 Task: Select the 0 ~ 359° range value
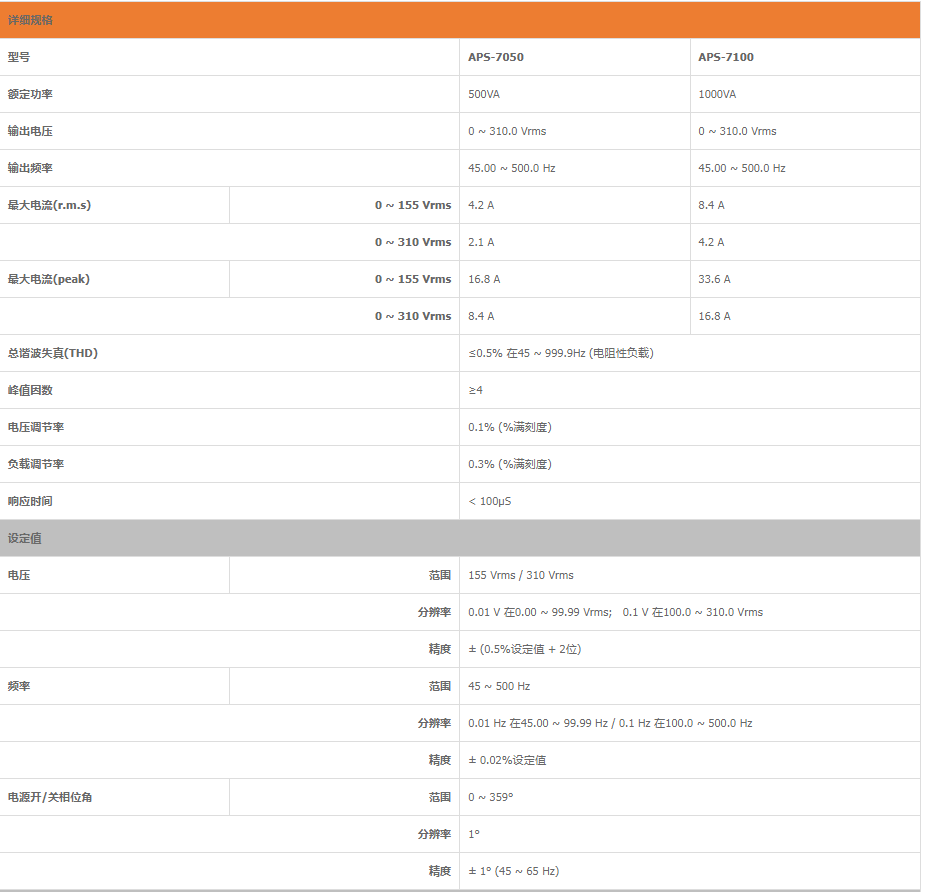click(491, 797)
